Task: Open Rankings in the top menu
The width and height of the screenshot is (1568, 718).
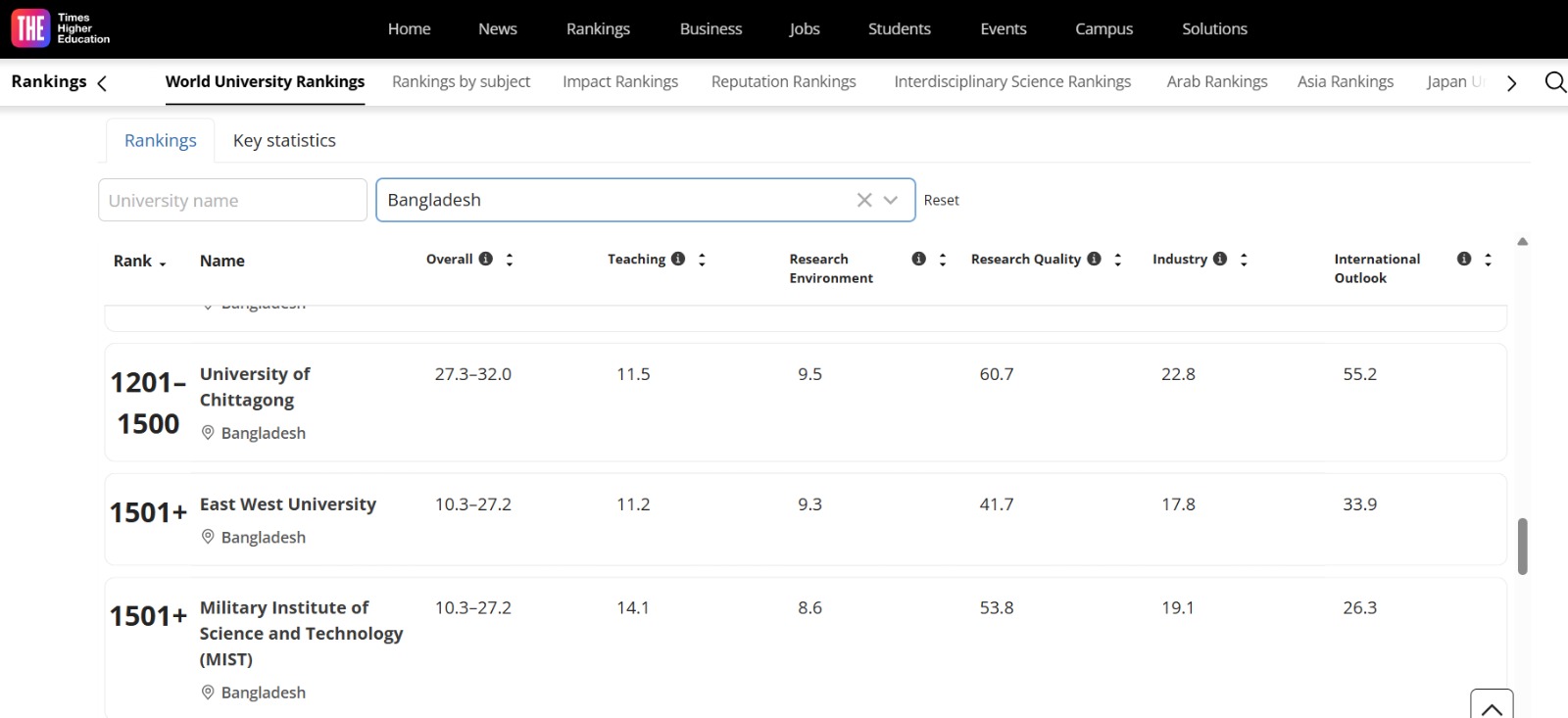Action: (x=598, y=29)
